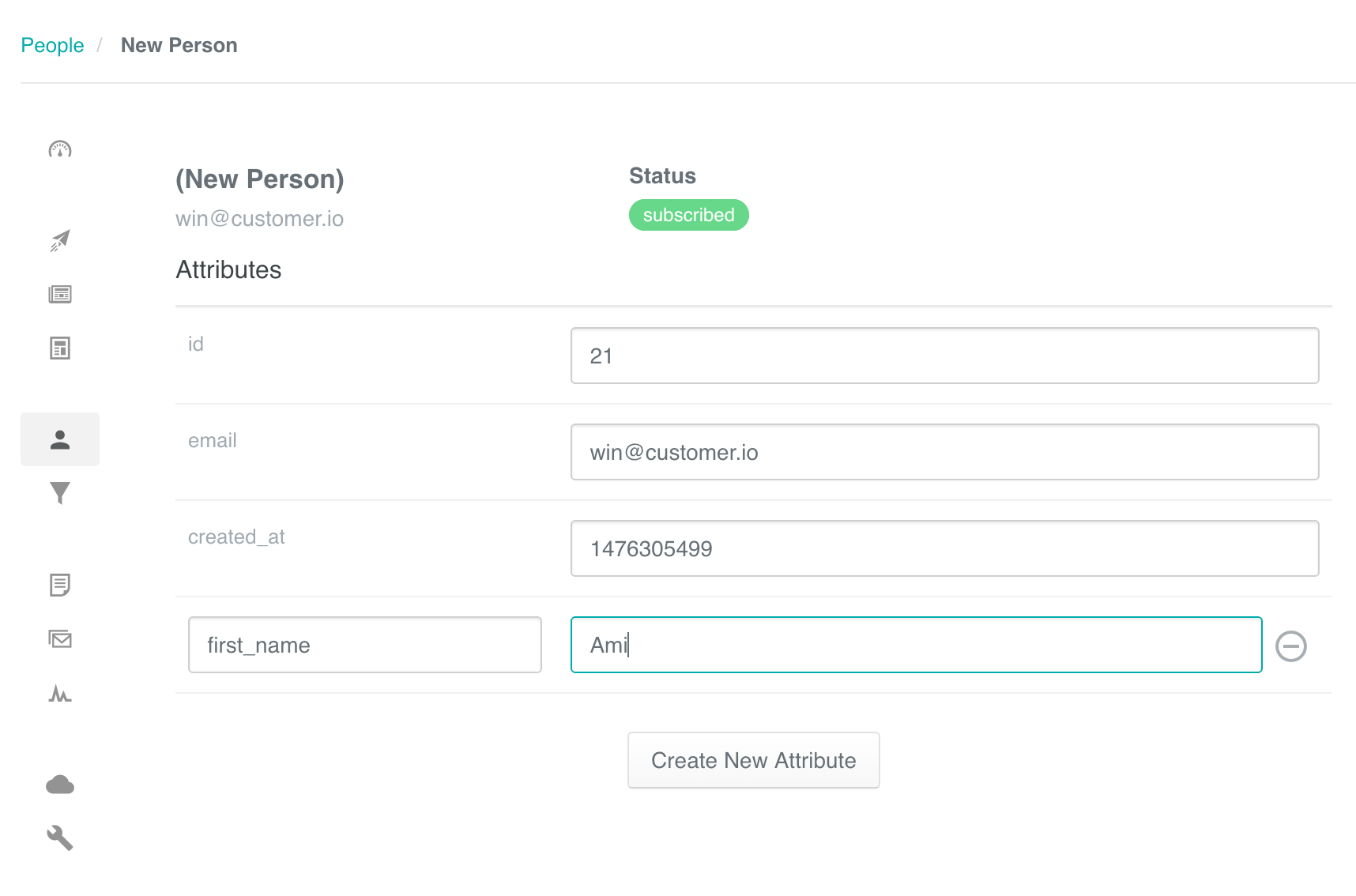Viewport: 1356px width, 896px height.
Task: Open the Dashboard gauge icon in sidebar
Action: [x=60, y=149]
